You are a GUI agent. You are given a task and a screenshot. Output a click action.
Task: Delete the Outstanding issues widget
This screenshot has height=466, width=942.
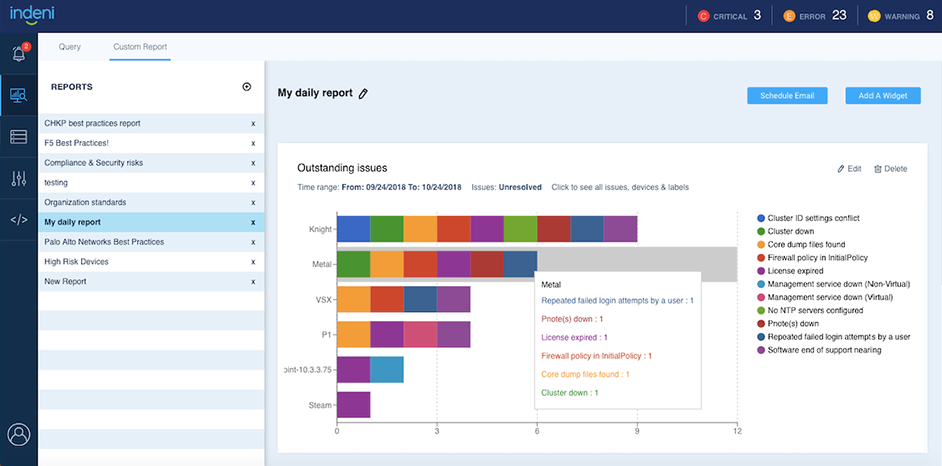(890, 169)
